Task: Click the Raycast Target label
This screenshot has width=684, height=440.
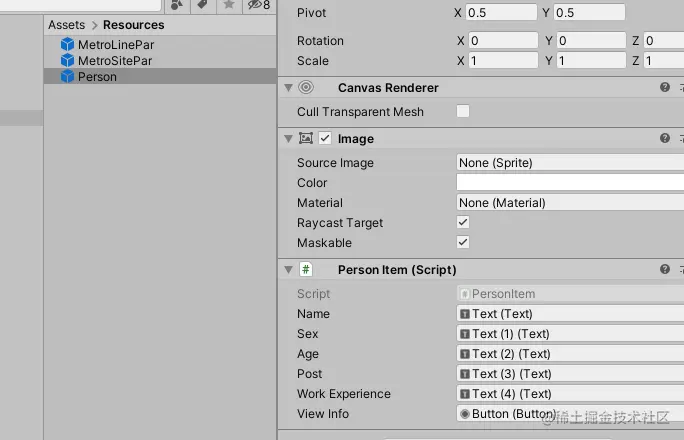Action: [x=340, y=223]
